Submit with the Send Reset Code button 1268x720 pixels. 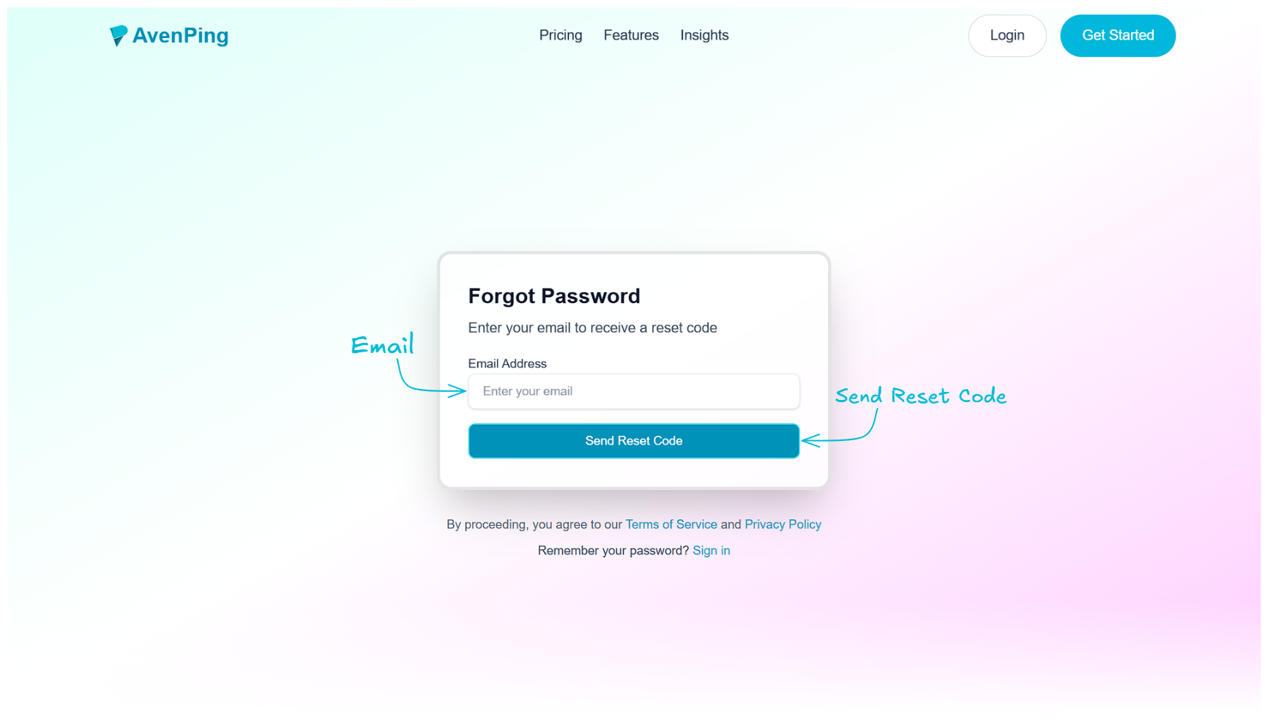[x=633, y=440]
